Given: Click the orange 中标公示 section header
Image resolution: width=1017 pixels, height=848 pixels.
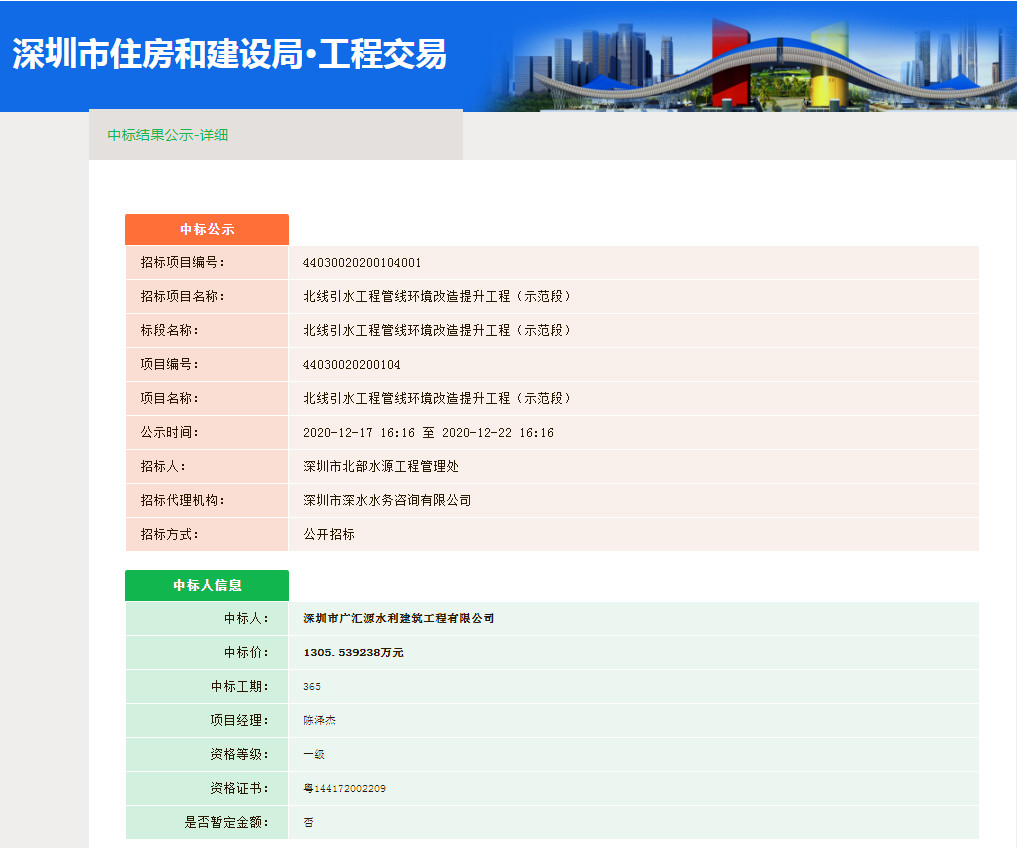Looking at the screenshot, I should point(207,229).
